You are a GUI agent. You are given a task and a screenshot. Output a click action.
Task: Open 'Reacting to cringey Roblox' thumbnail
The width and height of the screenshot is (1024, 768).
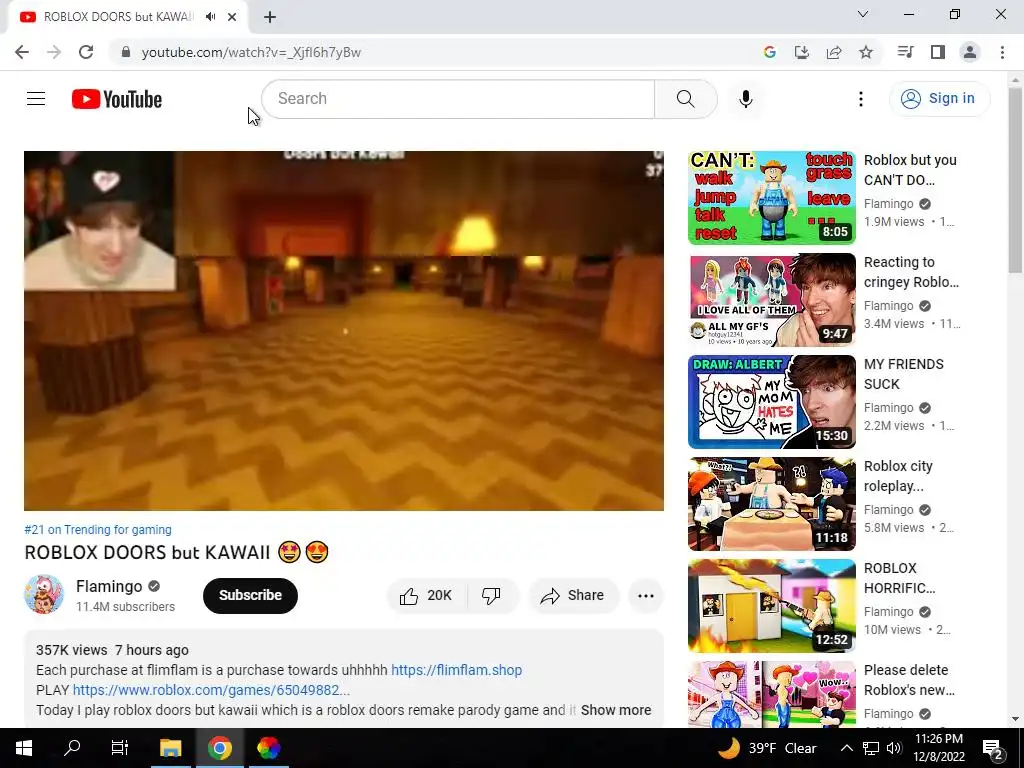click(x=771, y=300)
